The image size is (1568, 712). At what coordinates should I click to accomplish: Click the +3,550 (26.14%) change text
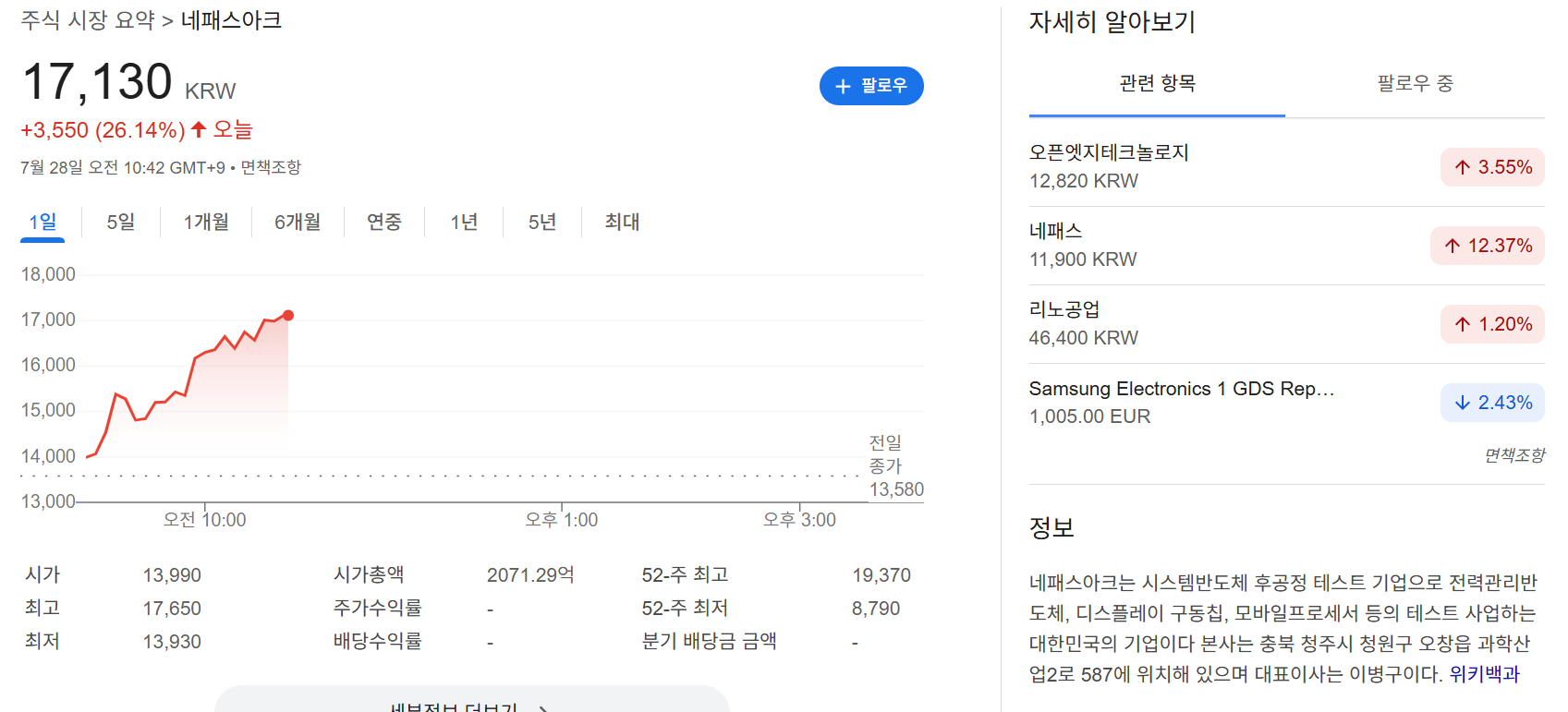tap(103, 130)
